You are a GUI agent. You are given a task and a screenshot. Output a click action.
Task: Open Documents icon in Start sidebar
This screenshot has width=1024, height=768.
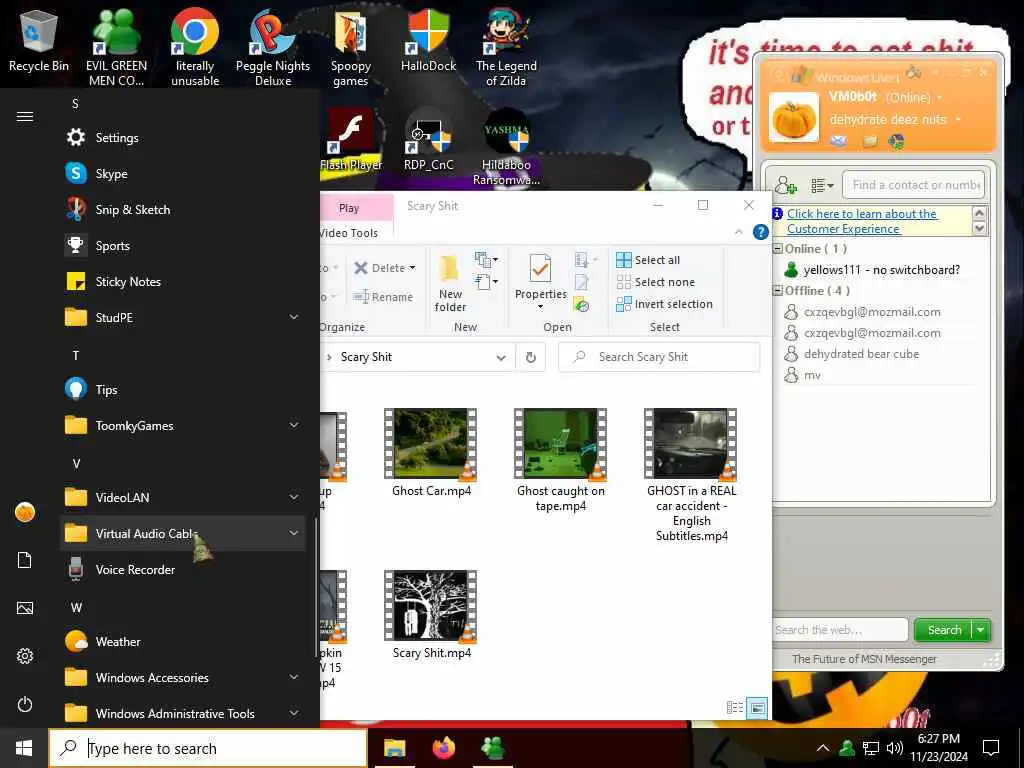click(25, 560)
